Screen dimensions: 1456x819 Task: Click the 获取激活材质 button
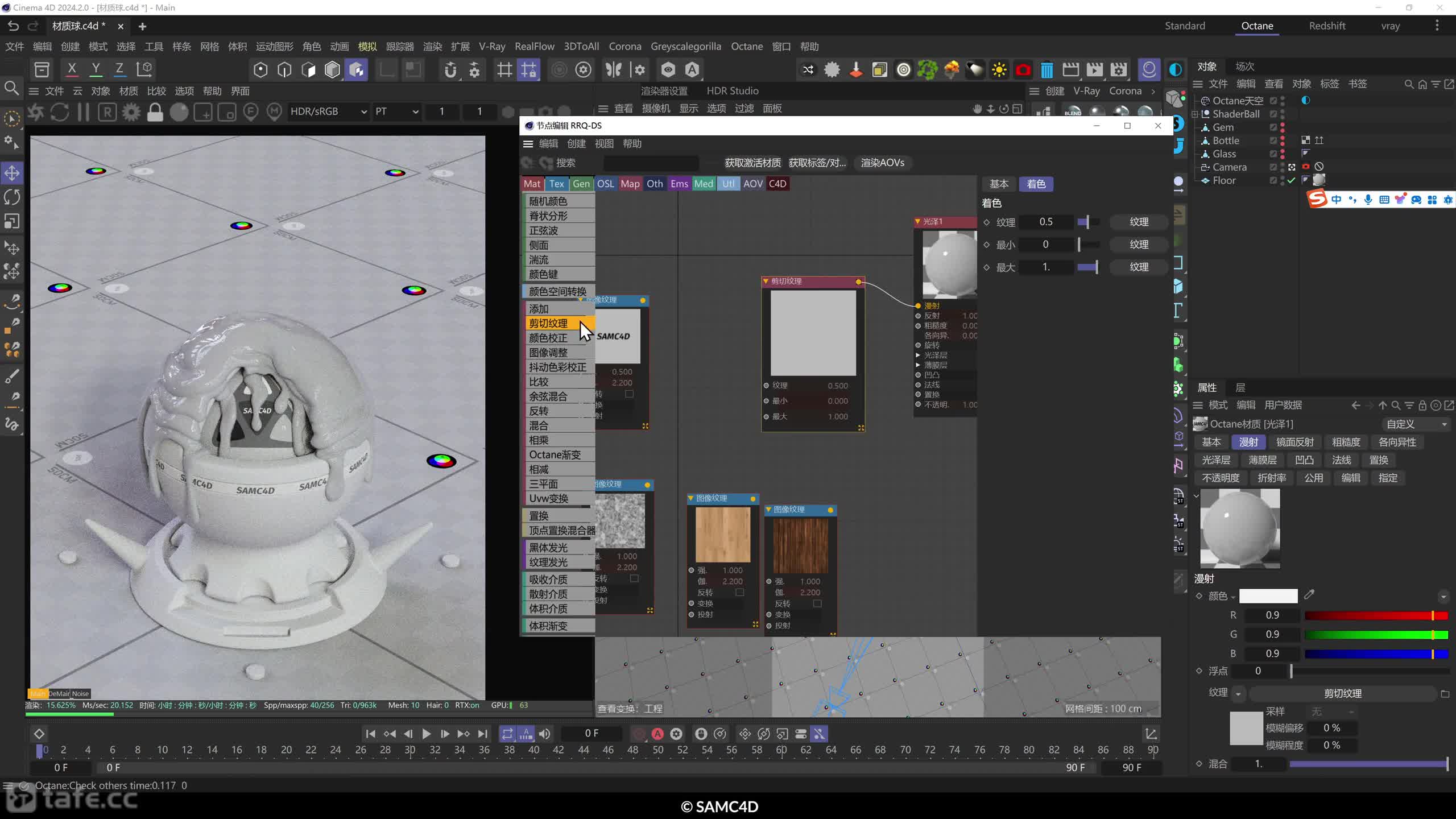(752, 163)
